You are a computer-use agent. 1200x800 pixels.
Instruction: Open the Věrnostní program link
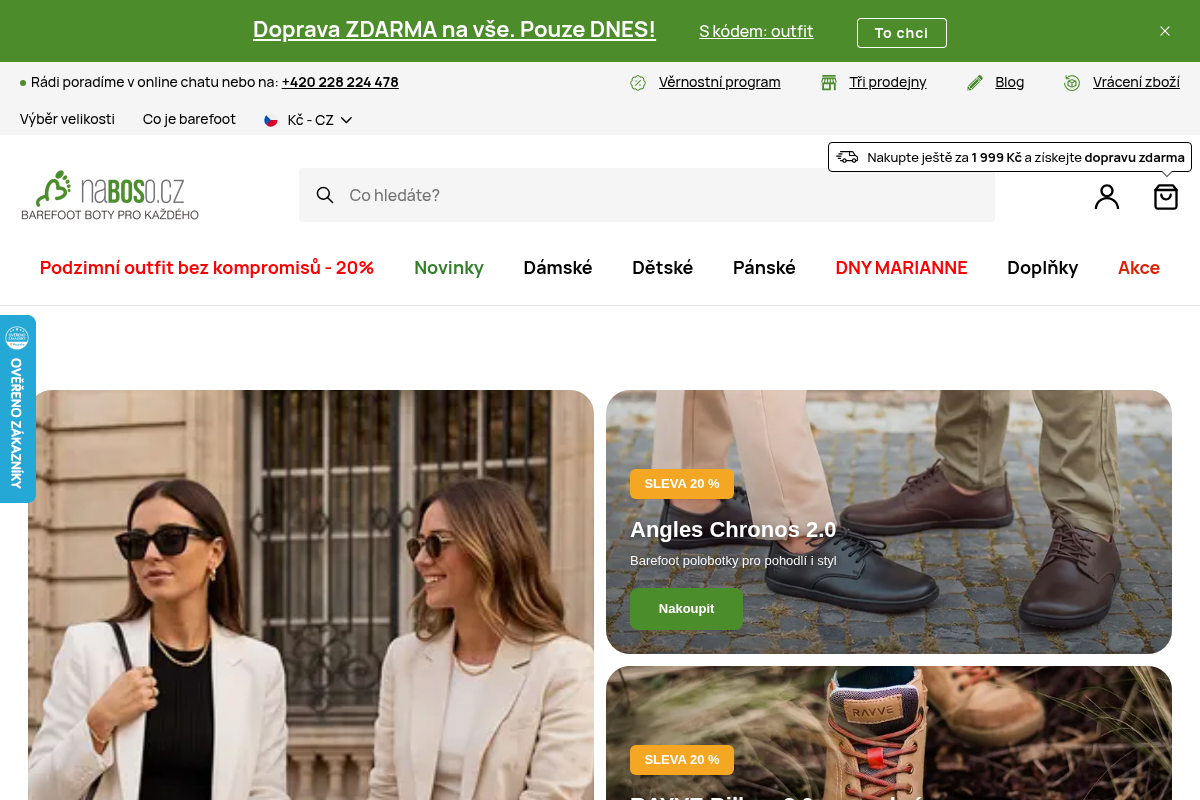click(x=719, y=82)
